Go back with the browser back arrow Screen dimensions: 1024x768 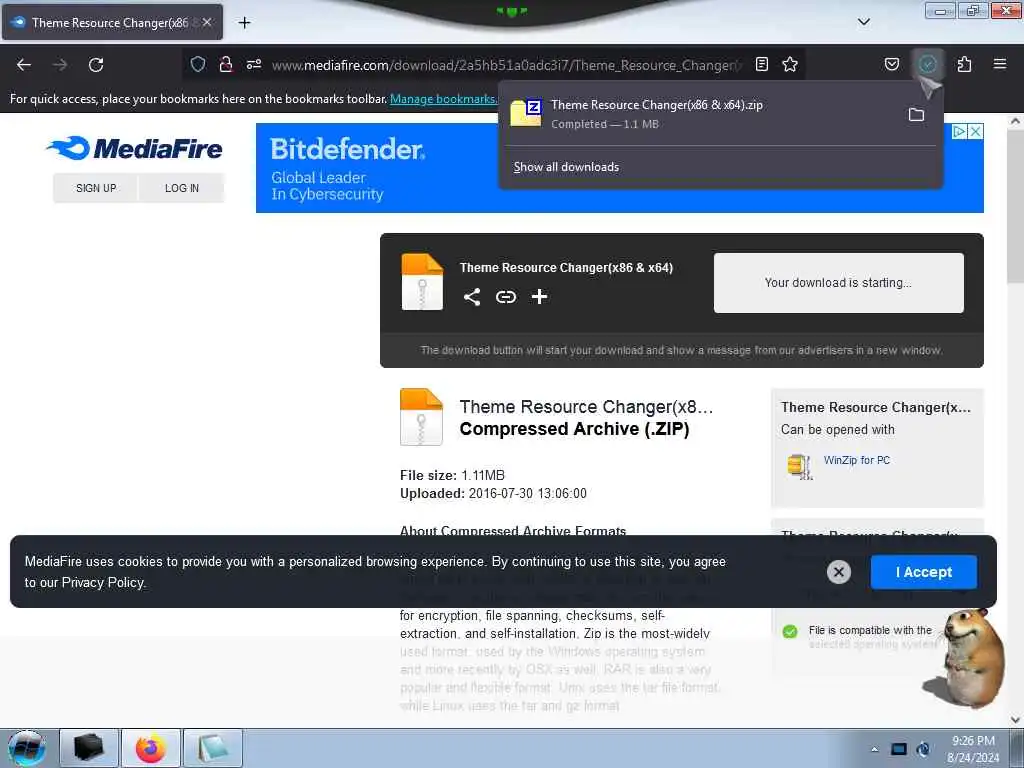tap(24, 65)
